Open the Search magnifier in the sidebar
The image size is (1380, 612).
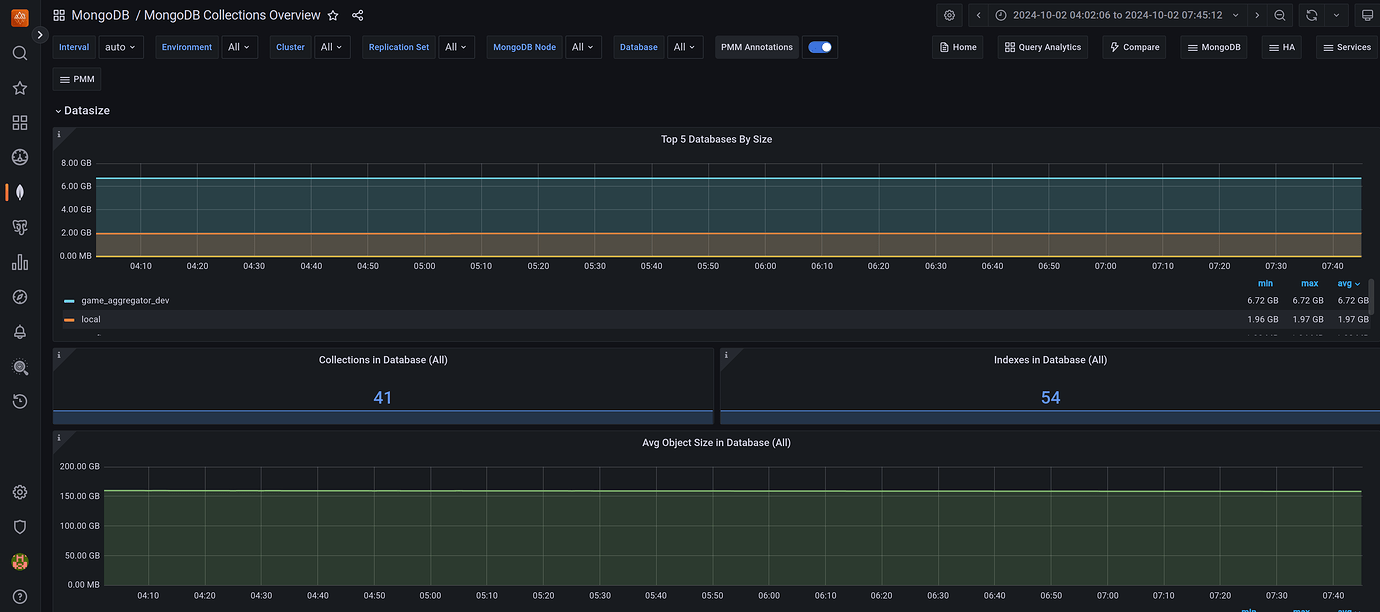pyautogui.click(x=19, y=52)
